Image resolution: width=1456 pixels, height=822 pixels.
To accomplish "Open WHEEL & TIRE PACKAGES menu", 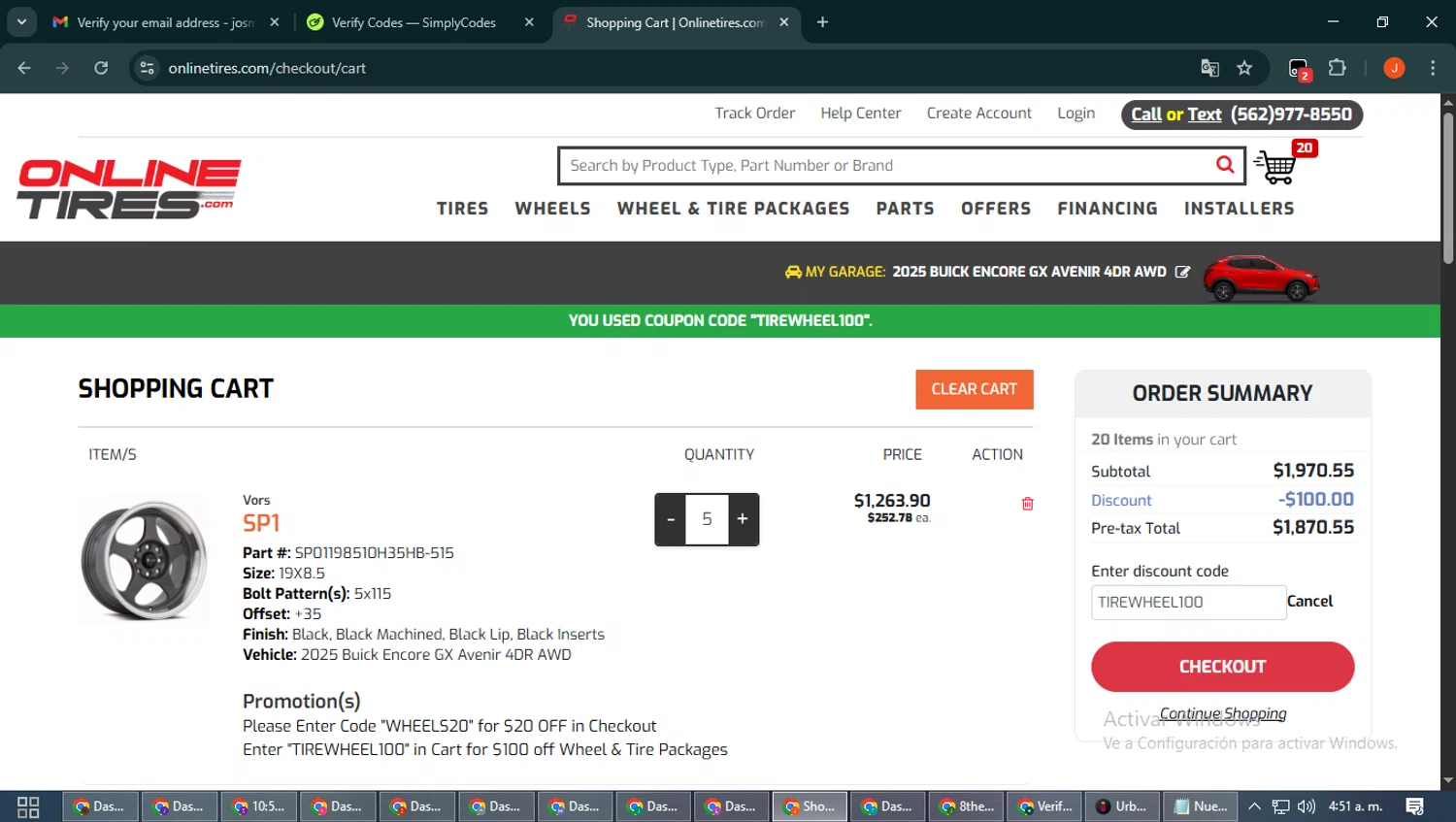I will click(x=733, y=209).
